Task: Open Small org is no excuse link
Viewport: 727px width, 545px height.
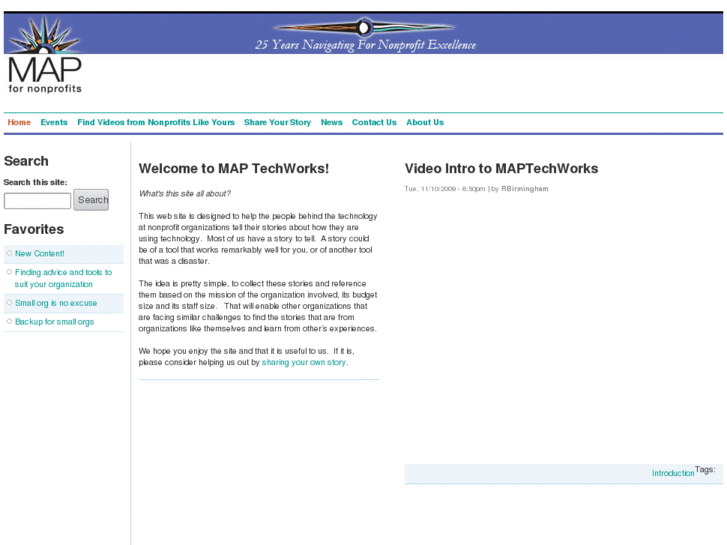Action: (56, 303)
